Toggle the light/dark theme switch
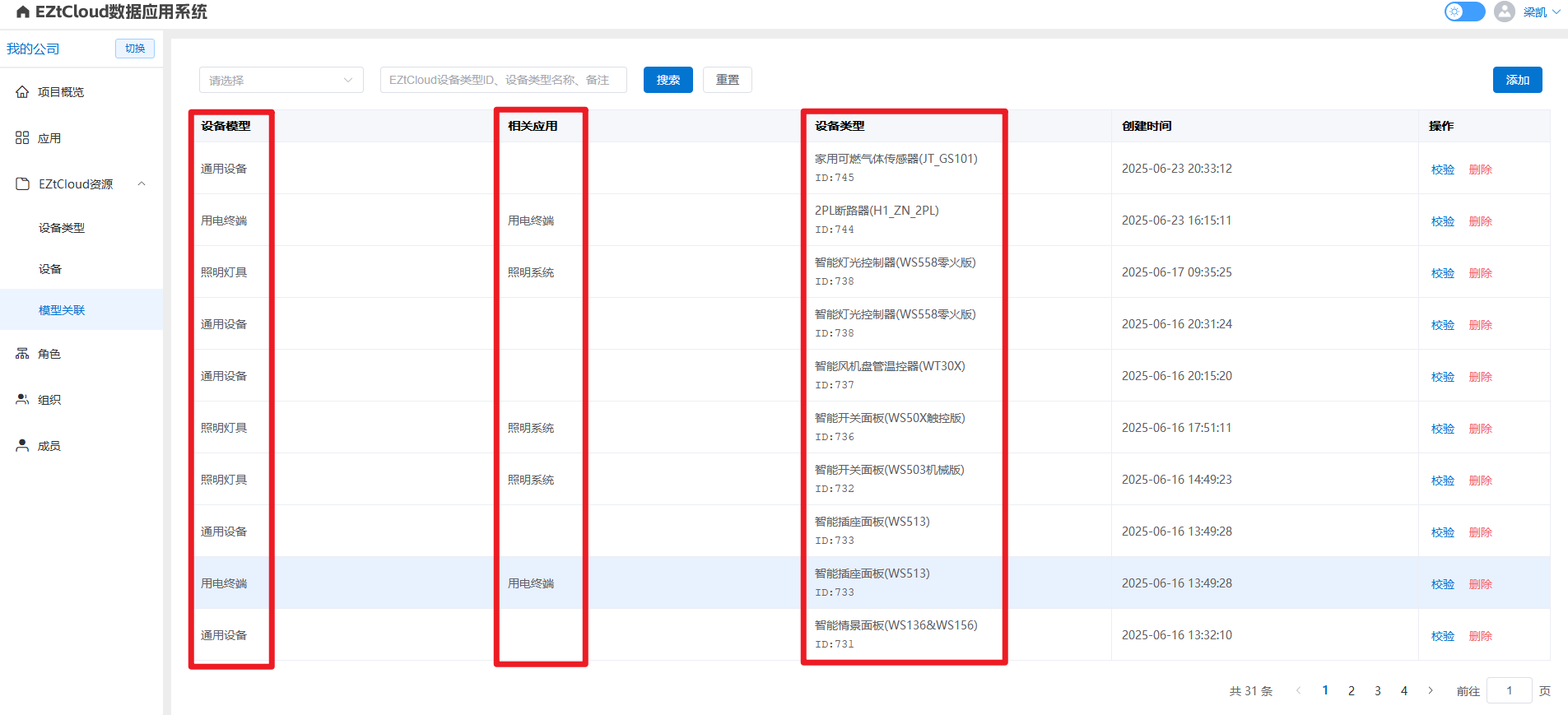 click(x=1464, y=12)
